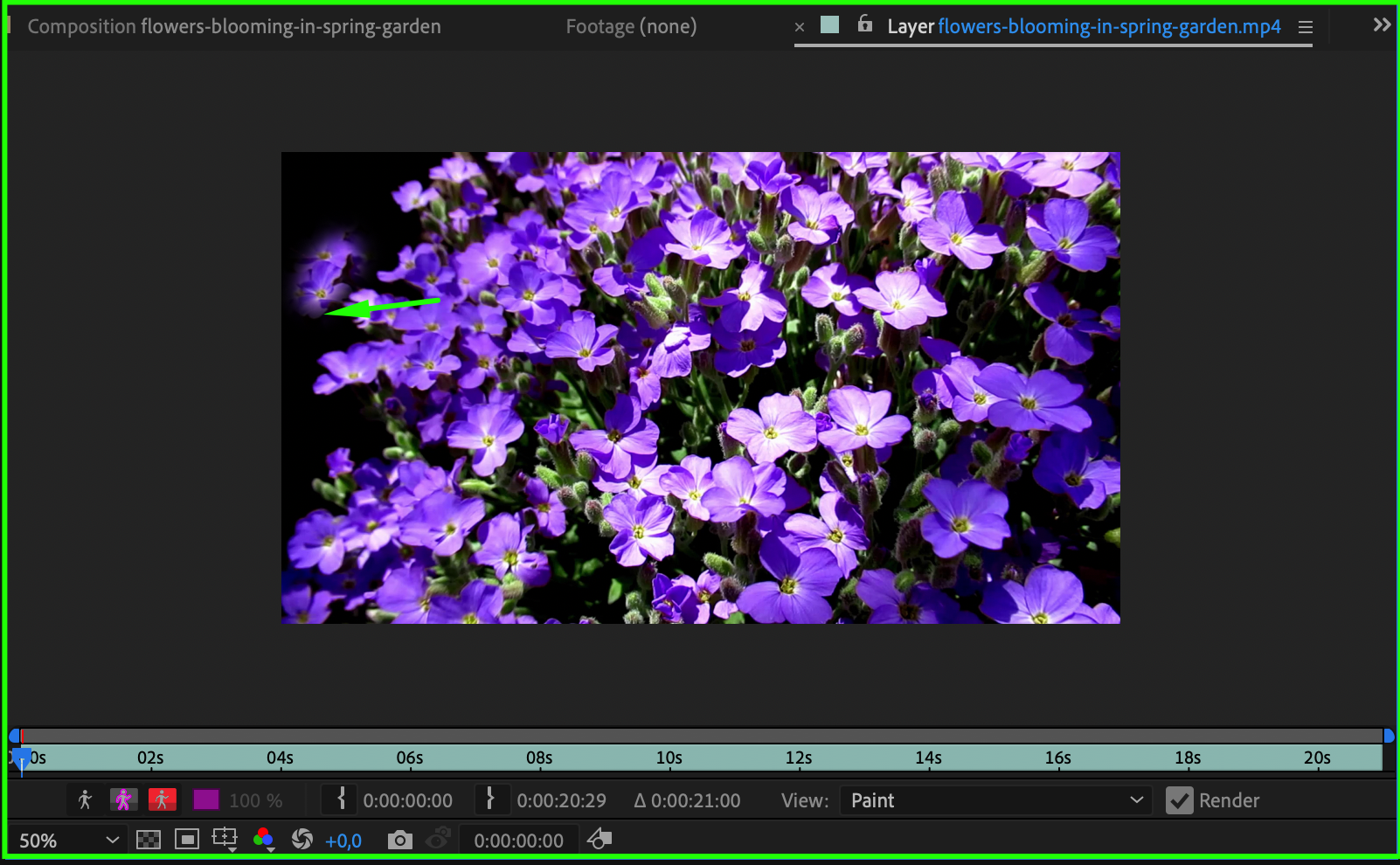Toggle the viewer lock icon

[864, 24]
